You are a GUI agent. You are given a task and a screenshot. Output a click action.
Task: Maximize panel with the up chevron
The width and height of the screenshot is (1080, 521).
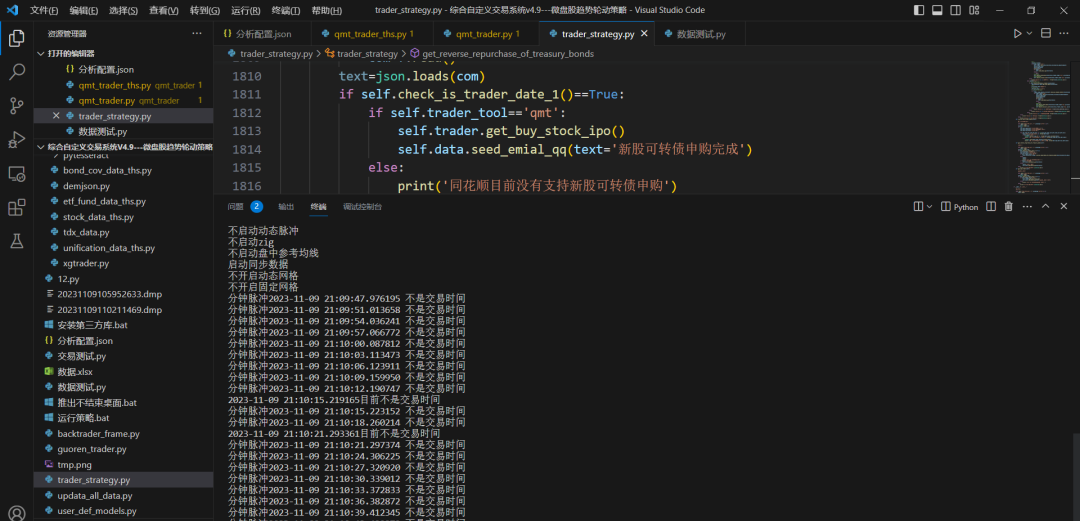pos(1045,207)
